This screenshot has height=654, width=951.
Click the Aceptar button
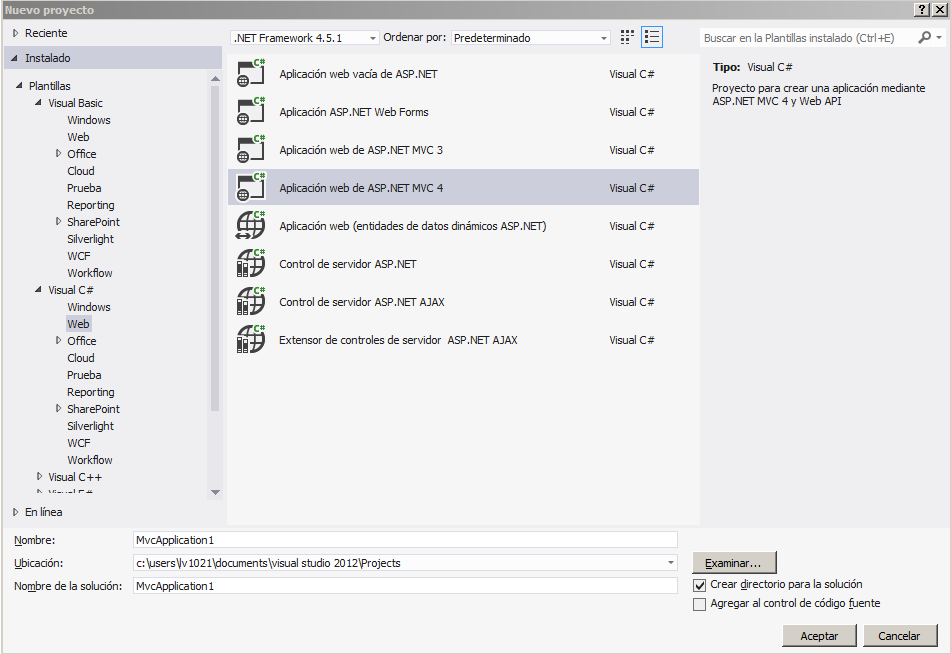click(x=819, y=636)
